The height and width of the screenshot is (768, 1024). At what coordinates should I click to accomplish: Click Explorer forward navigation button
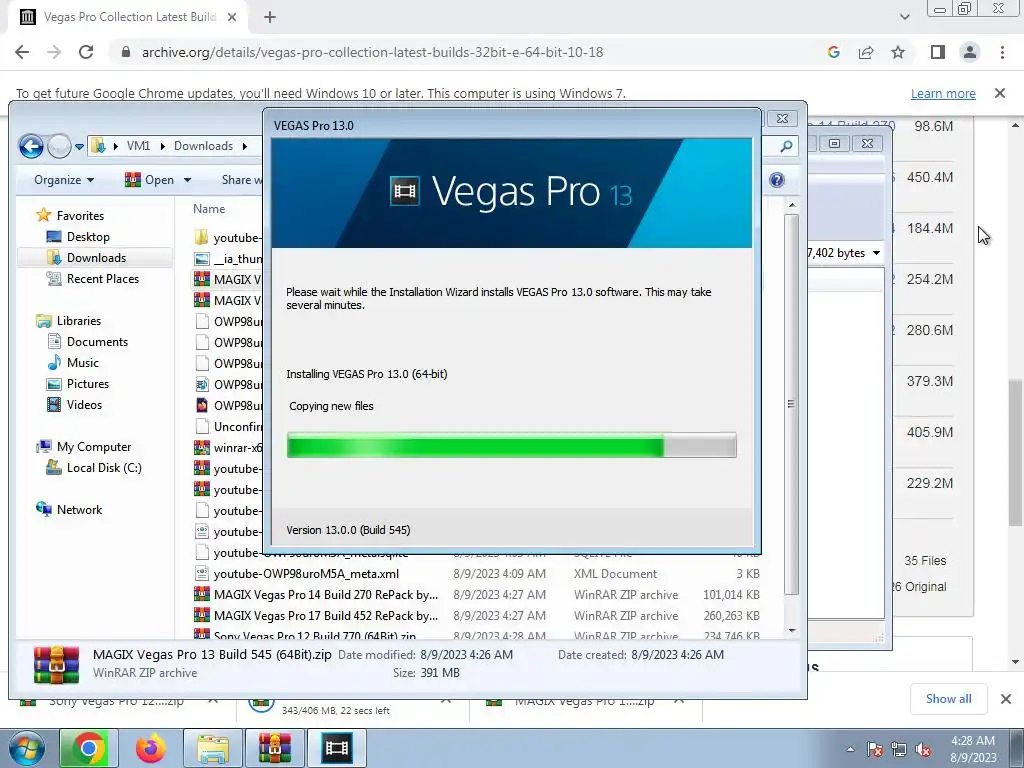pos(59,146)
